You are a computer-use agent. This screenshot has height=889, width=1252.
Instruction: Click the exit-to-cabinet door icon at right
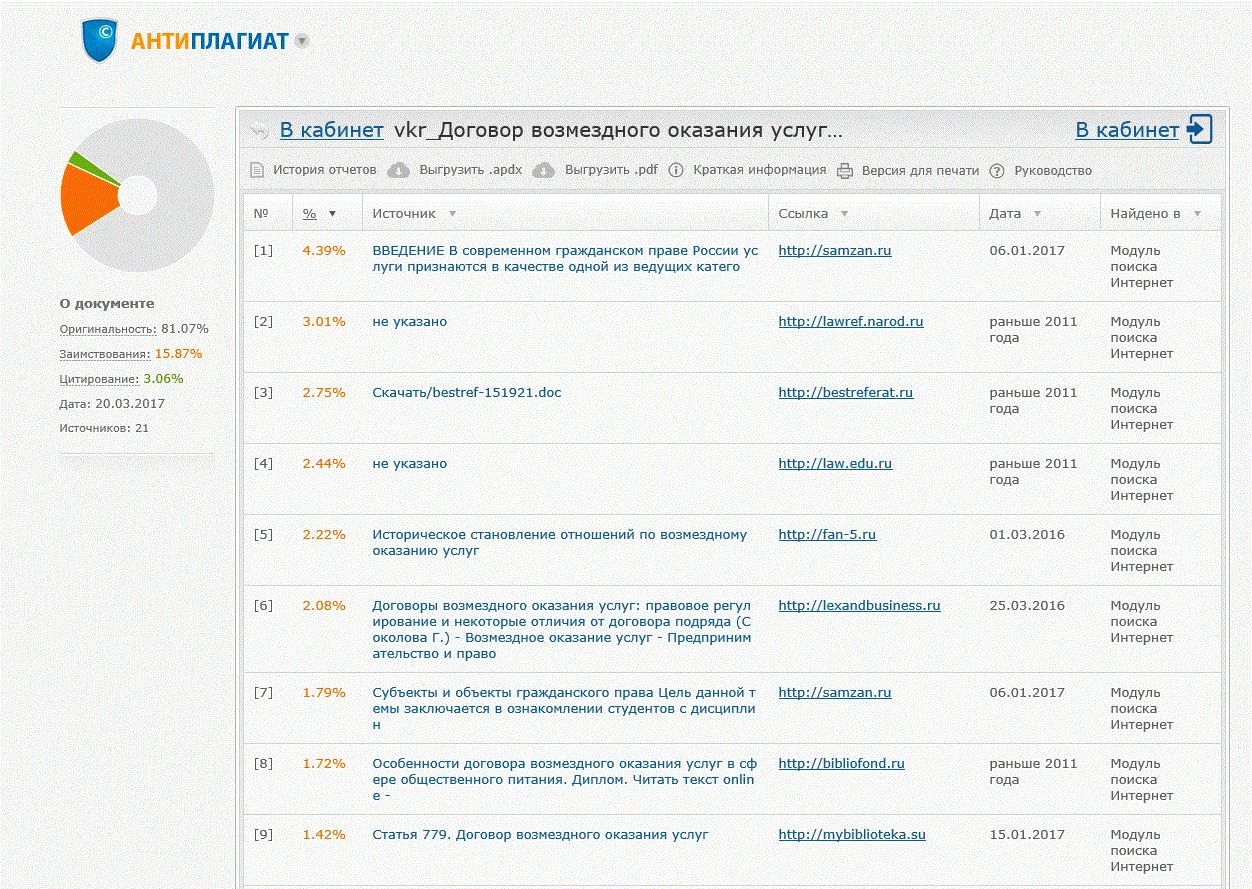coord(1199,130)
